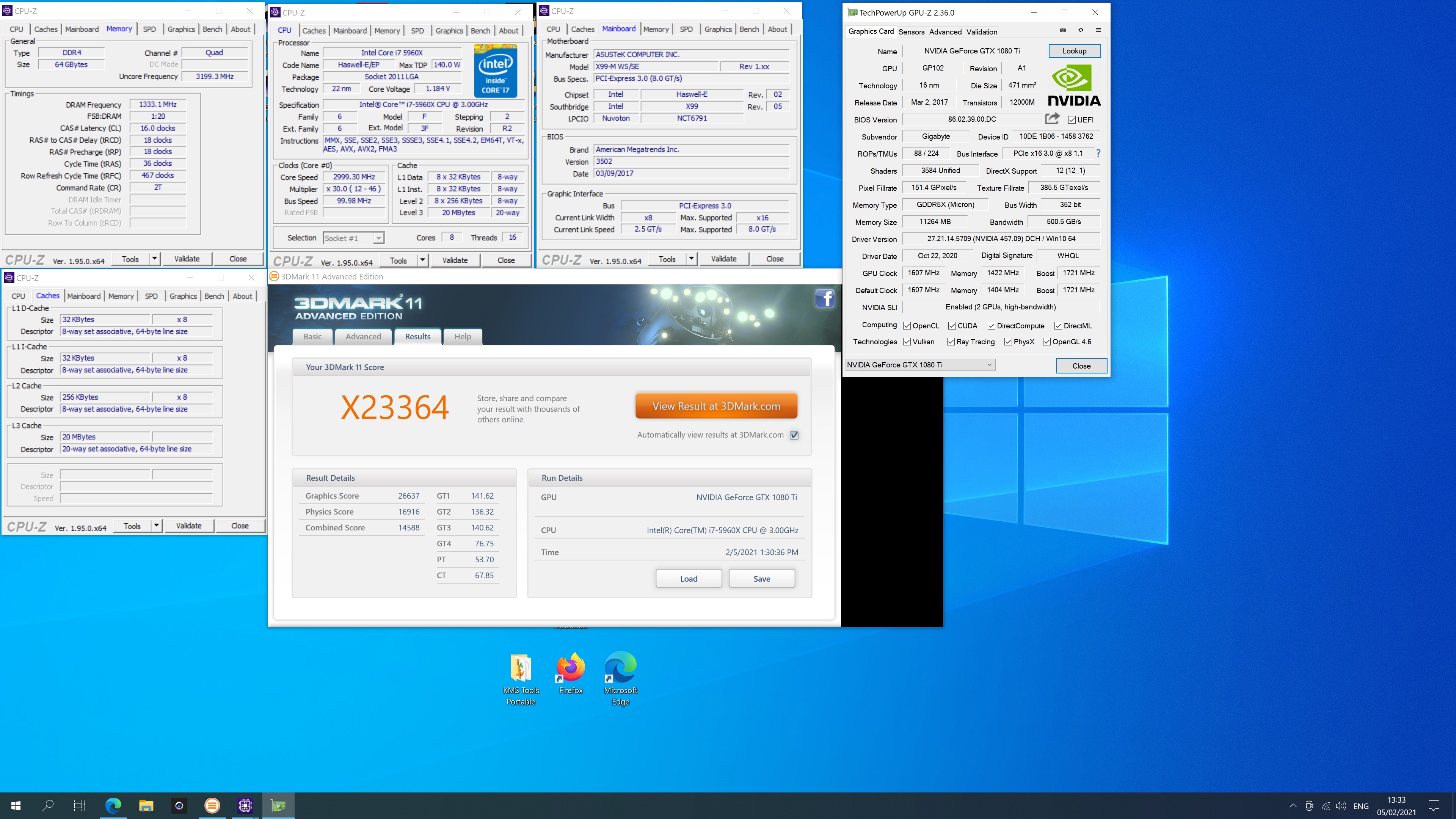Switch to the Basic tab in 3DMark 11

pyautogui.click(x=312, y=336)
